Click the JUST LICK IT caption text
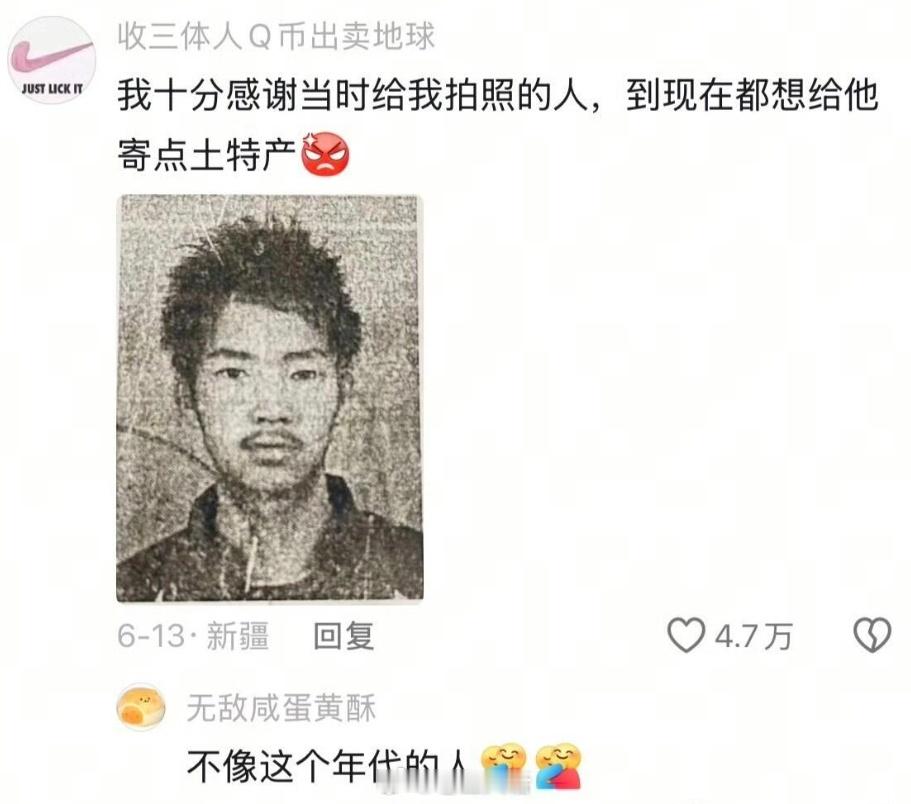 click(52, 89)
